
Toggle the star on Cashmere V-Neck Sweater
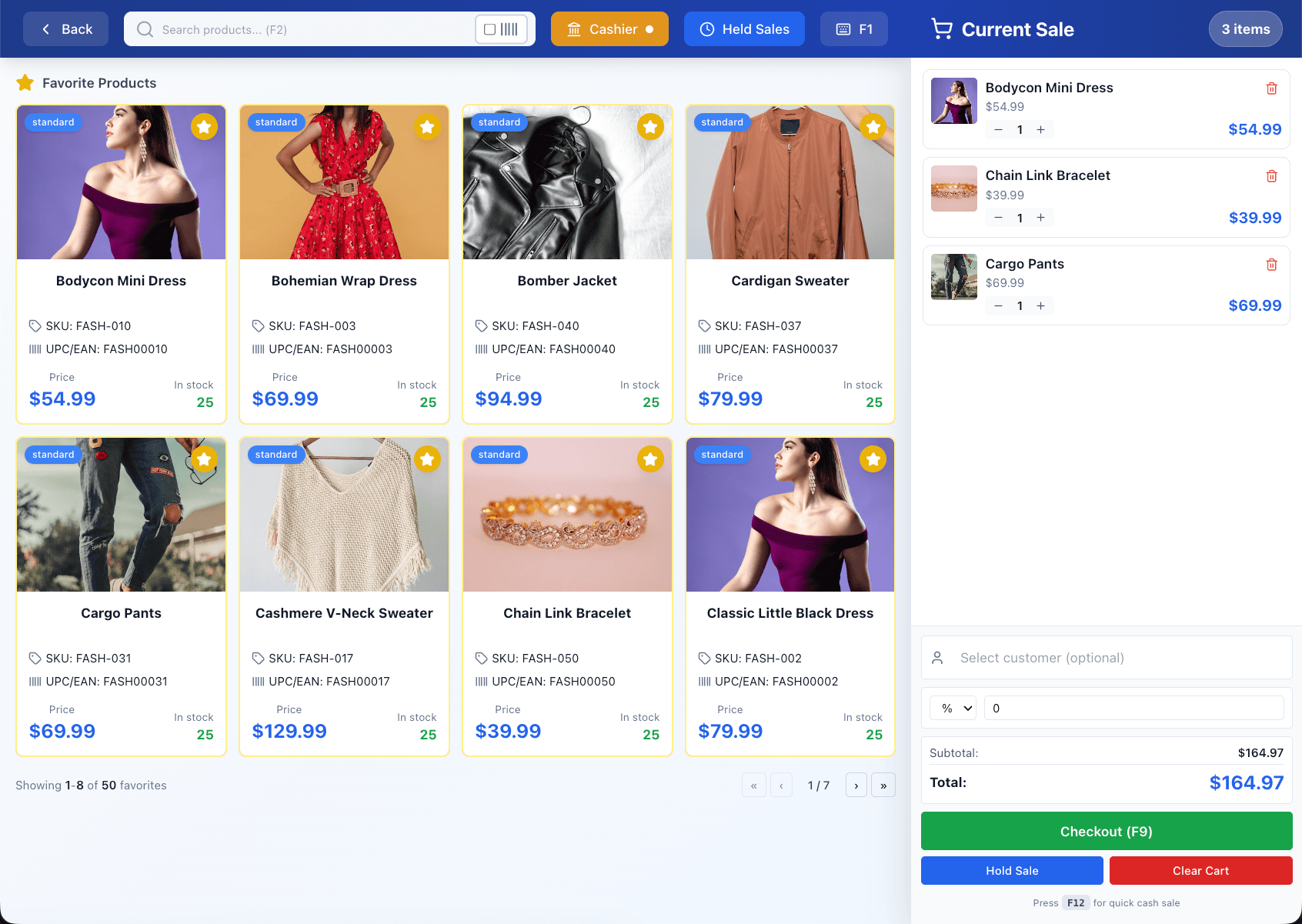(x=427, y=459)
